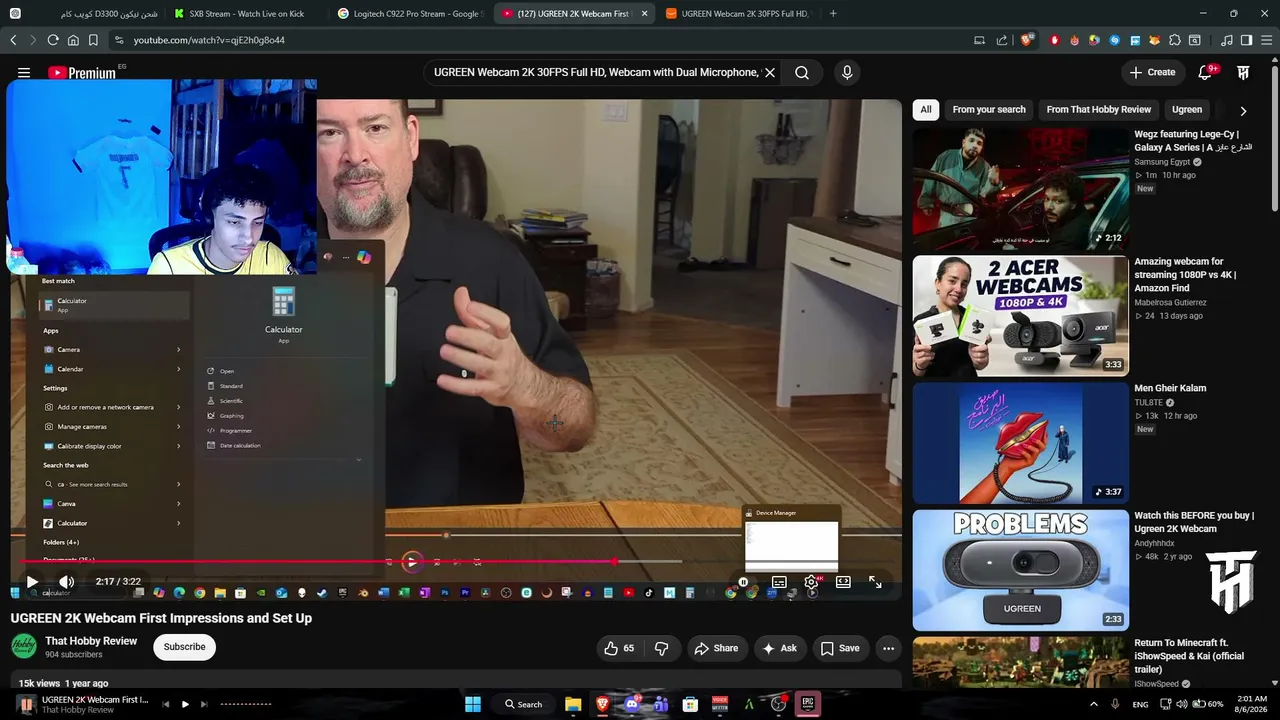Switch to SXB Stream Kick tab
Image resolution: width=1280 pixels, height=720 pixels.
point(245,14)
